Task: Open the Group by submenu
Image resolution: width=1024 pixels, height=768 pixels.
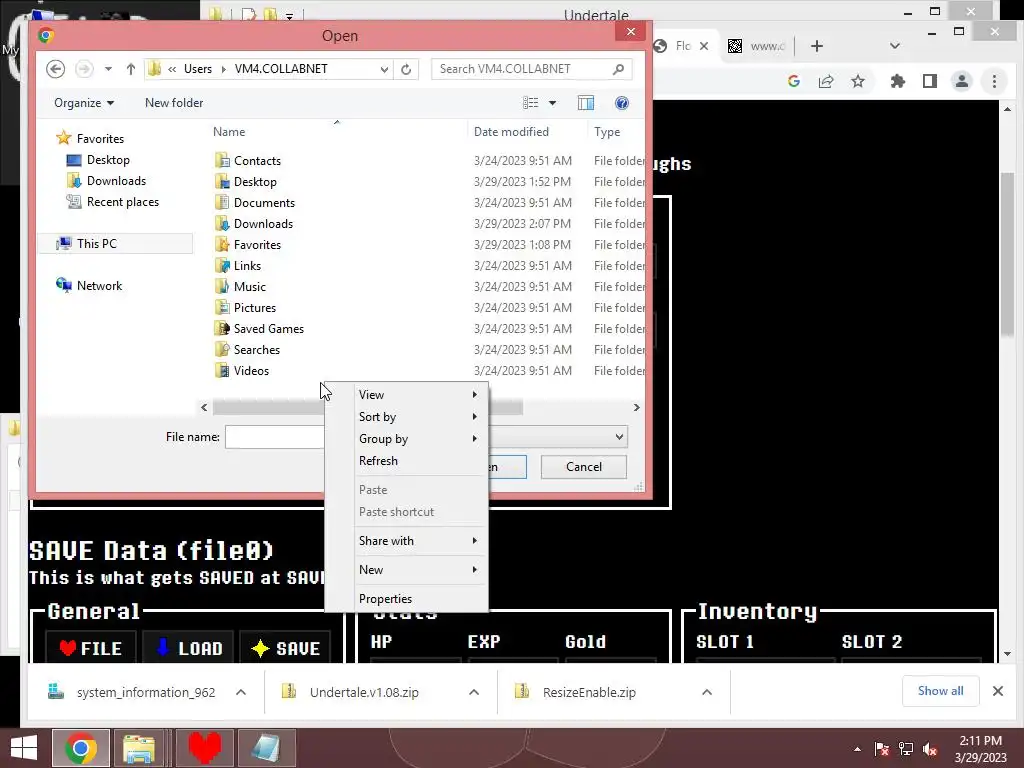Action: click(x=406, y=439)
